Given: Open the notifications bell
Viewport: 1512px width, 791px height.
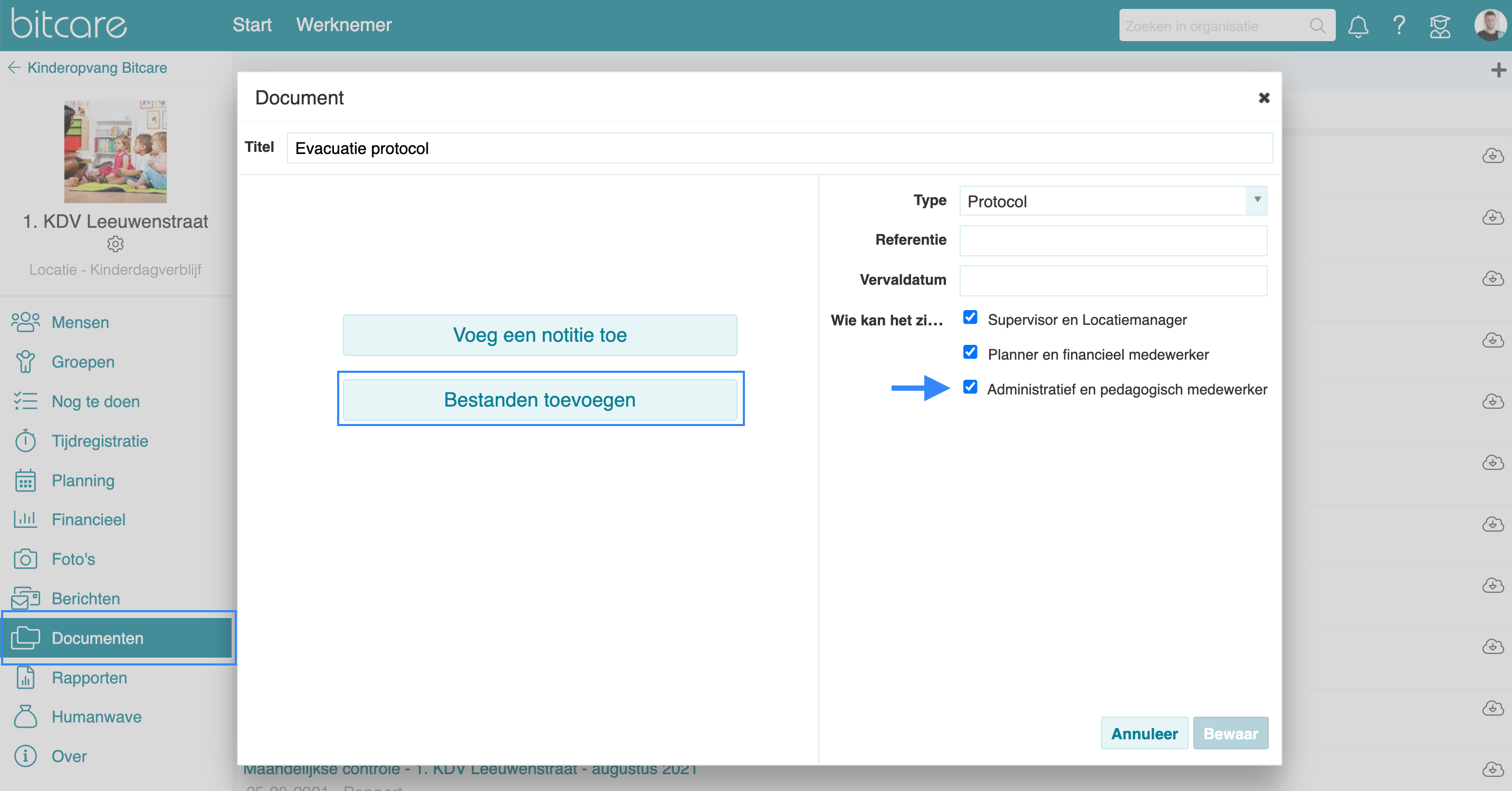Looking at the screenshot, I should click(1357, 26).
